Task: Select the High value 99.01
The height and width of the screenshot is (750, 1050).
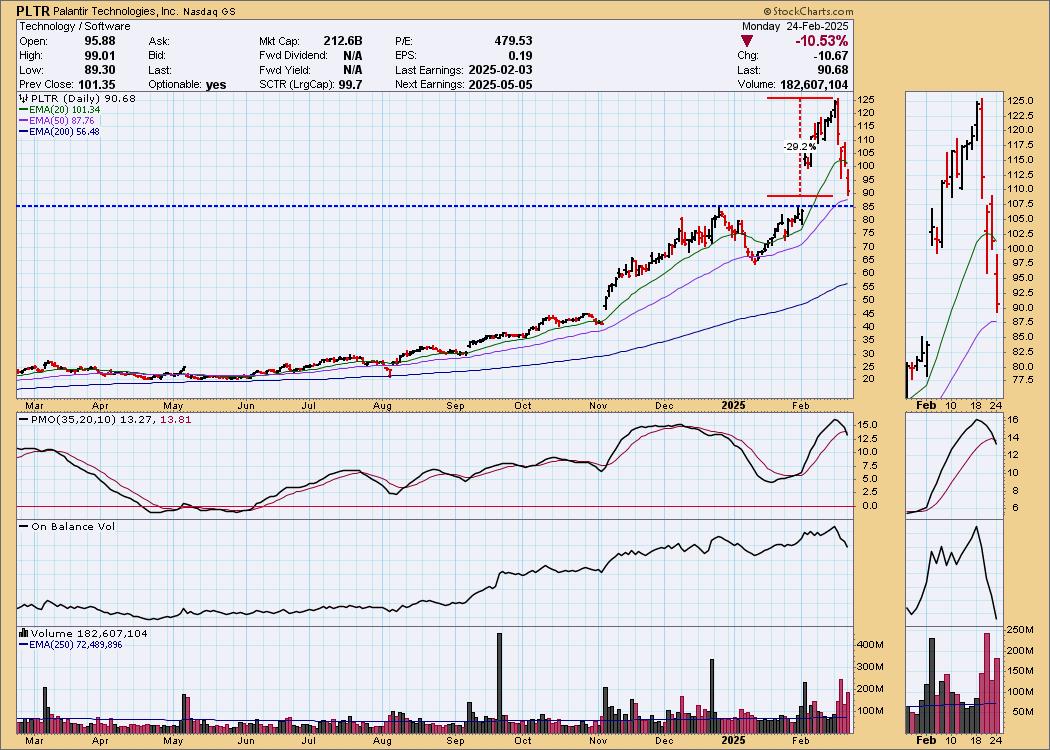Action: 99,56
